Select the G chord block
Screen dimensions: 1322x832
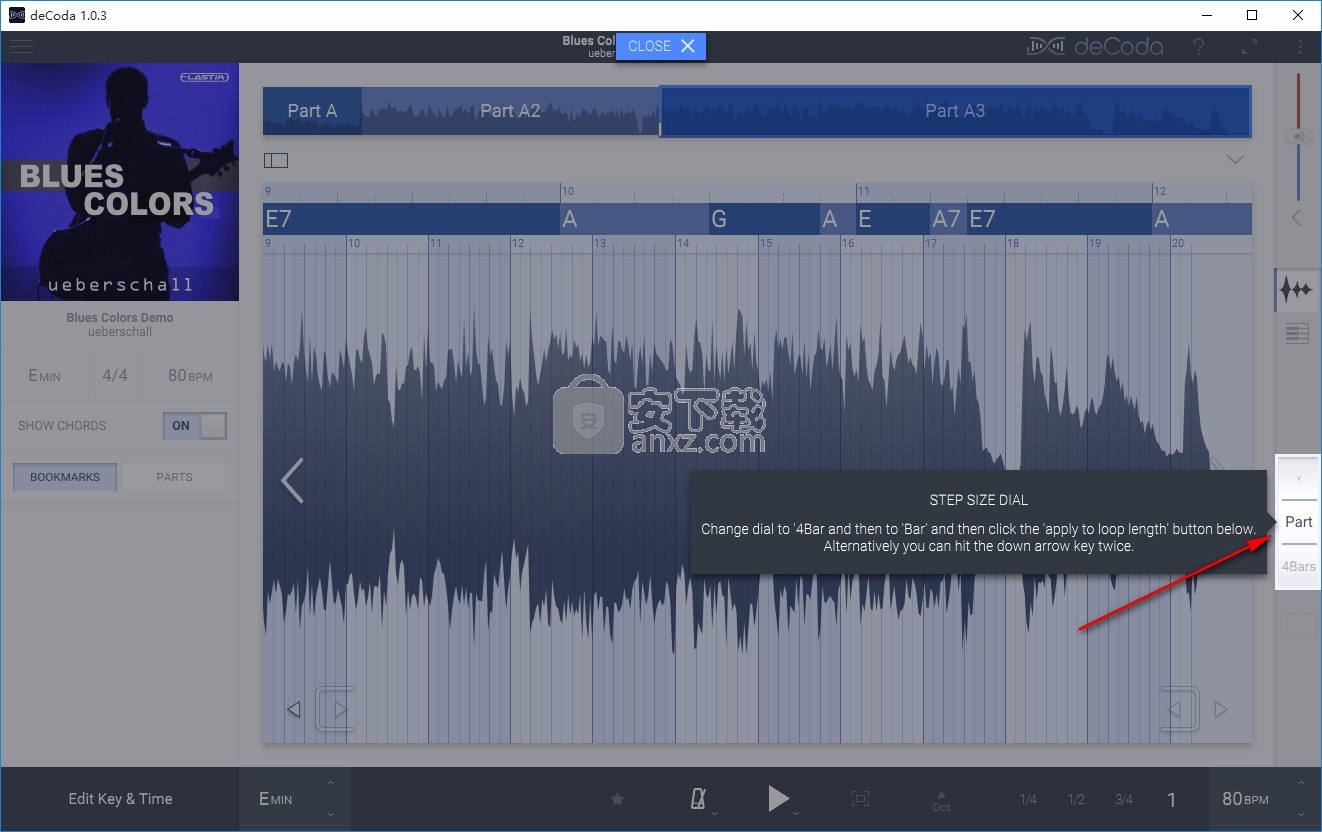(764, 219)
